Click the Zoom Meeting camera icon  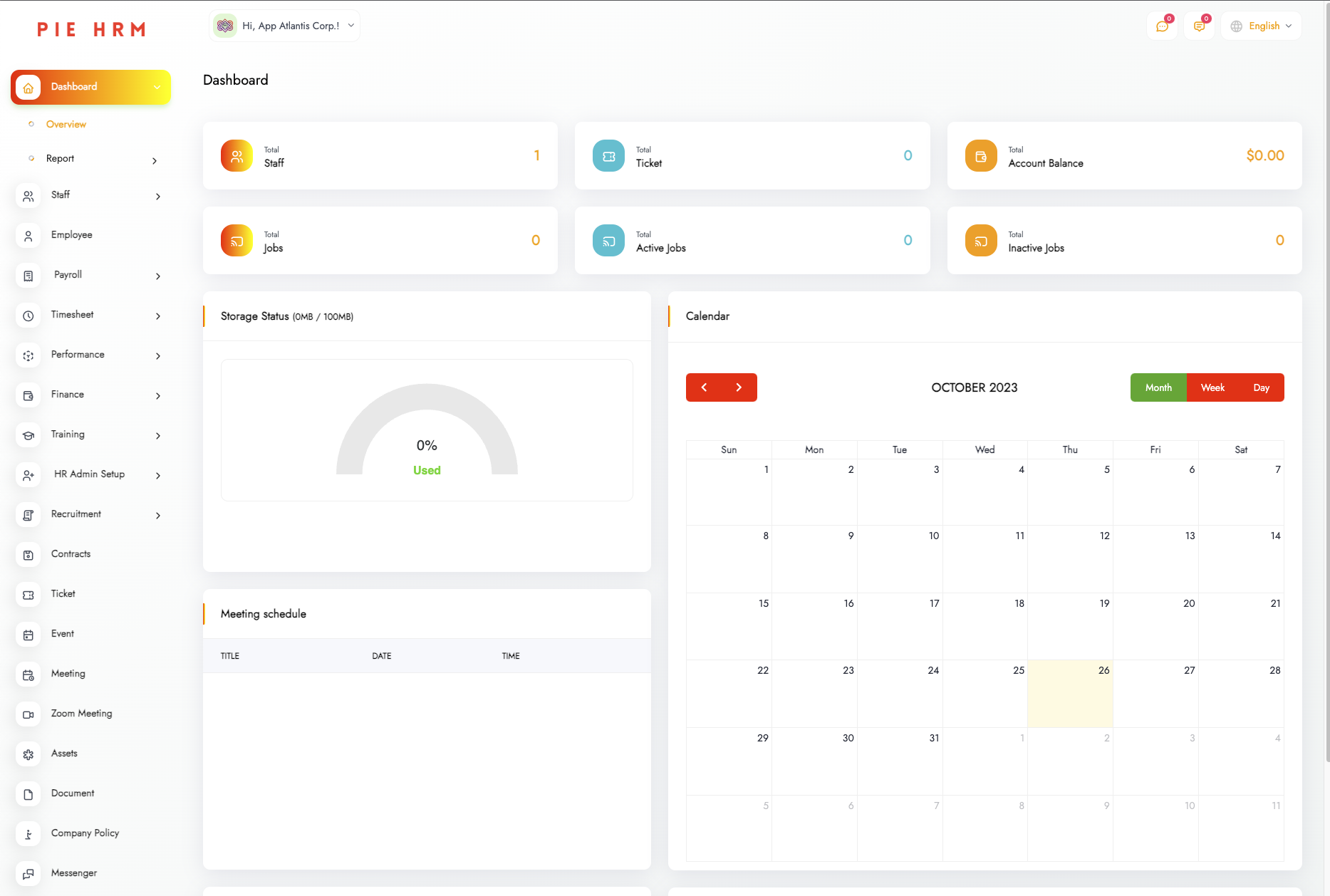coord(28,714)
